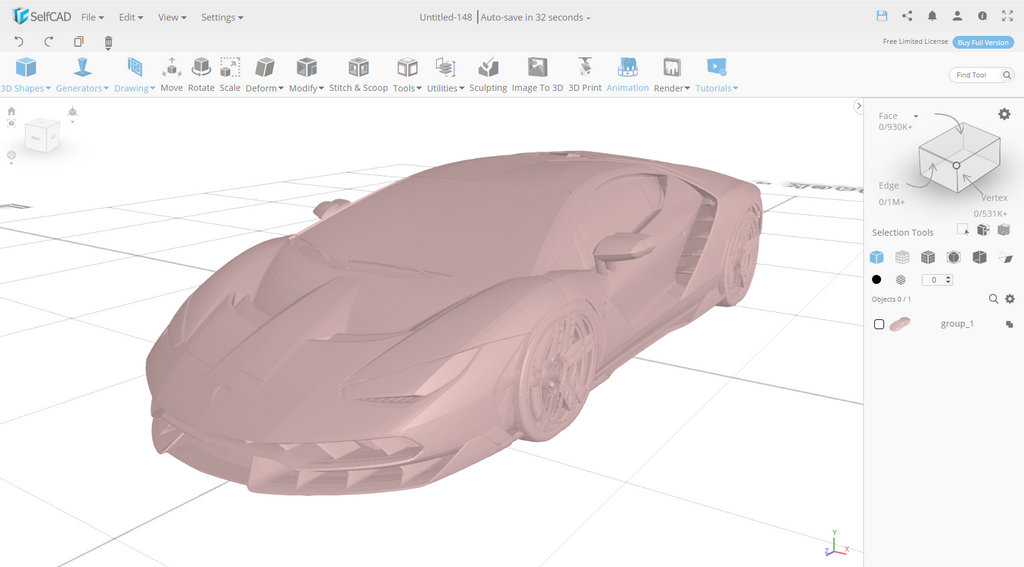
Task: Delete using the trash can icon
Action: tap(108, 42)
